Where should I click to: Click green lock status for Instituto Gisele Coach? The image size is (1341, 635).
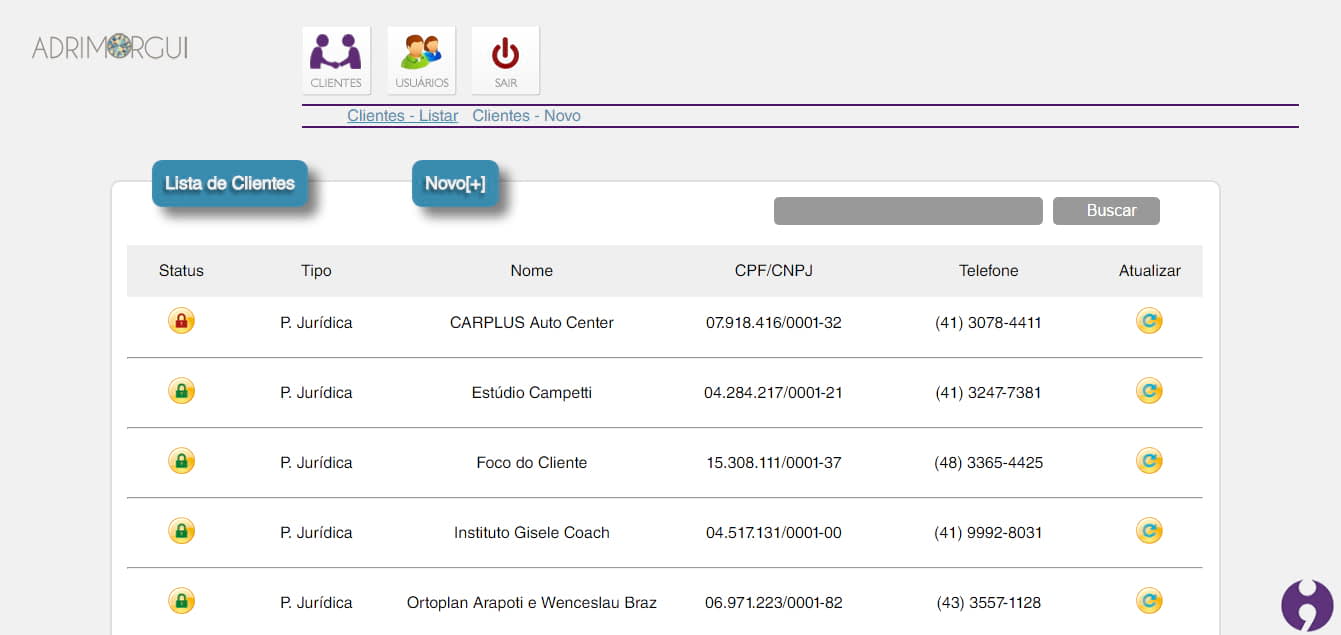coord(181,531)
